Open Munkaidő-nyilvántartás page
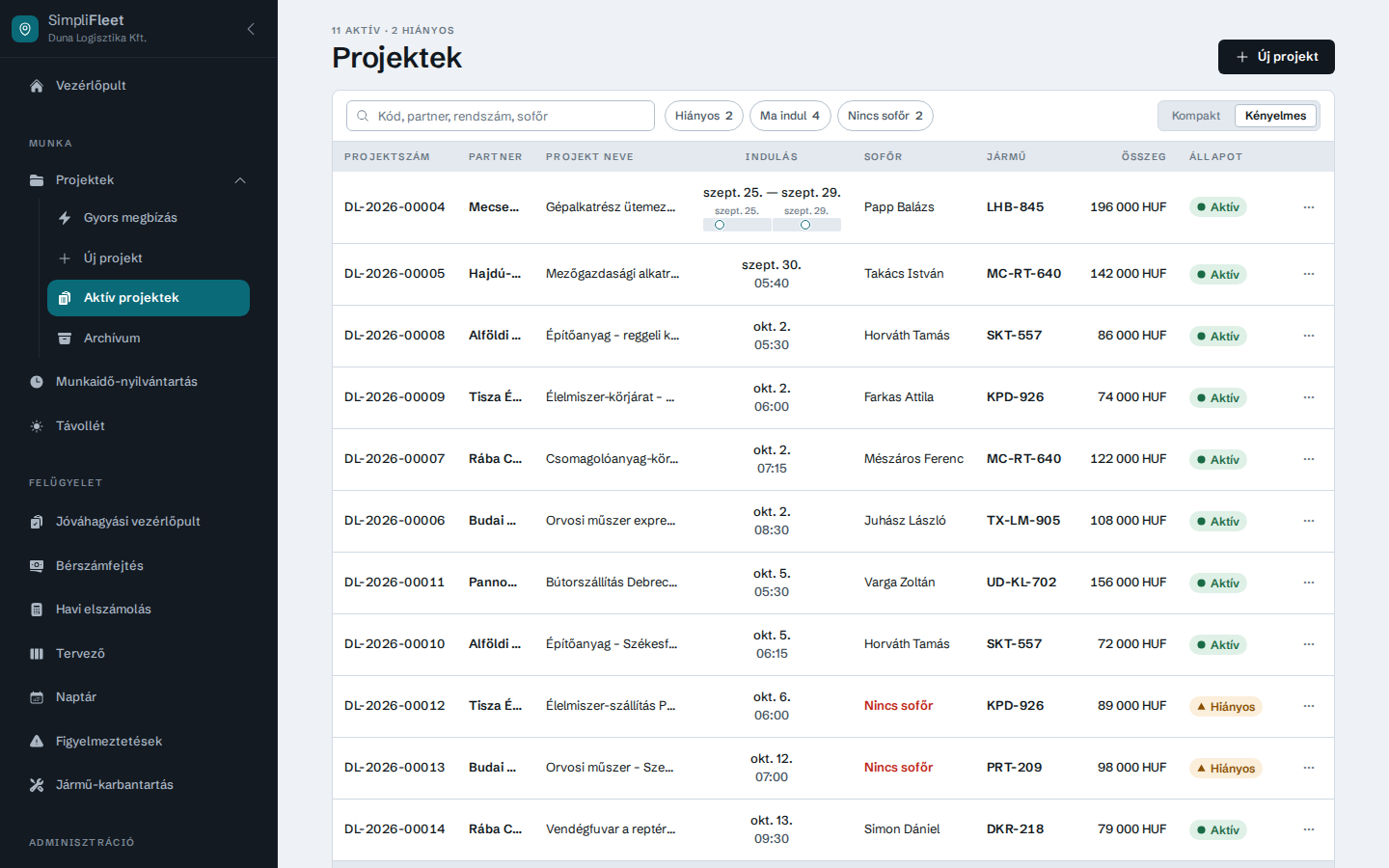This screenshot has width=1389, height=868. pyautogui.click(x=139, y=382)
